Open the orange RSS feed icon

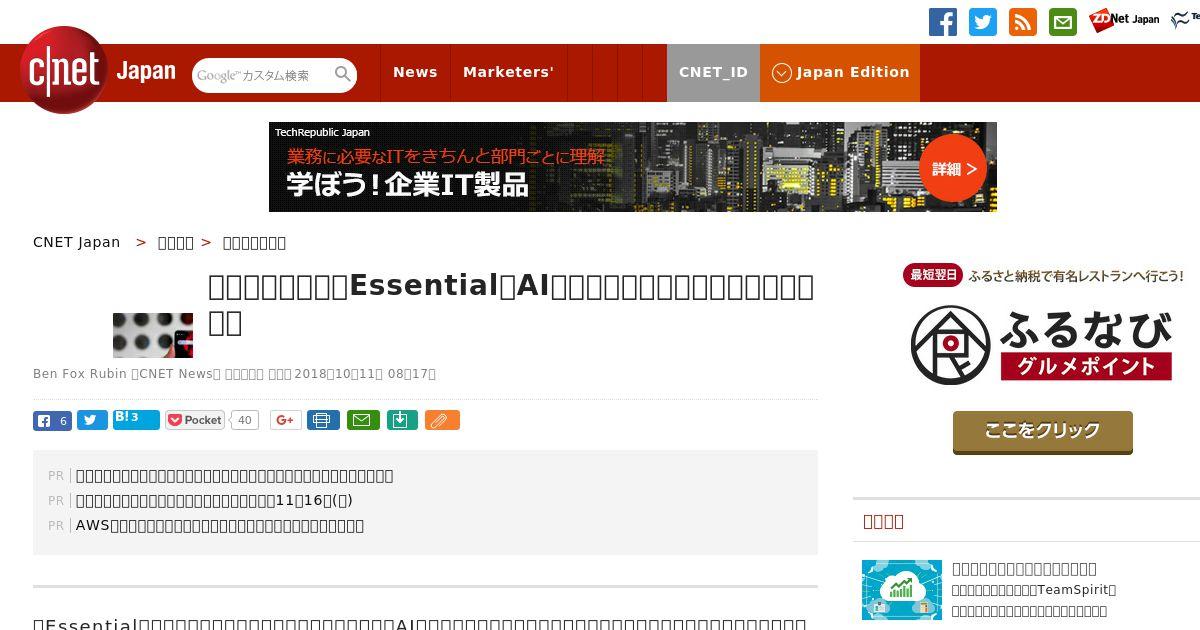(1023, 22)
